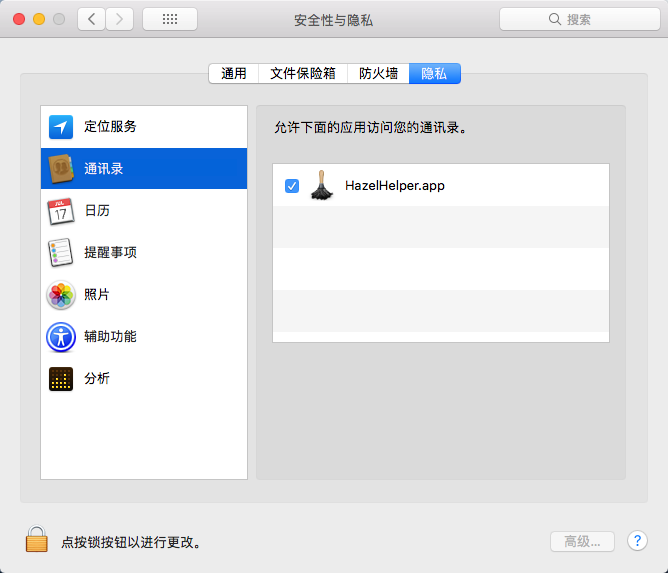Click the magnifier icon in search box

click(x=555, y=19)
